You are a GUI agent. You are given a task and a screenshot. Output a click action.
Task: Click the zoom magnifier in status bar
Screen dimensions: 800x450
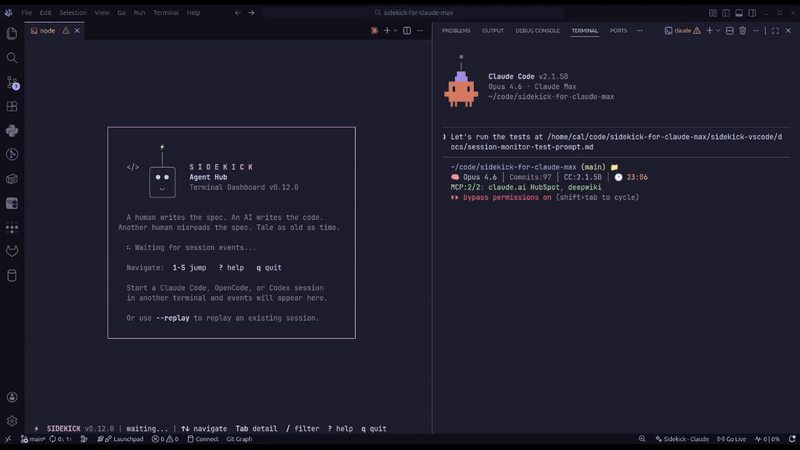tap(642, 439)
